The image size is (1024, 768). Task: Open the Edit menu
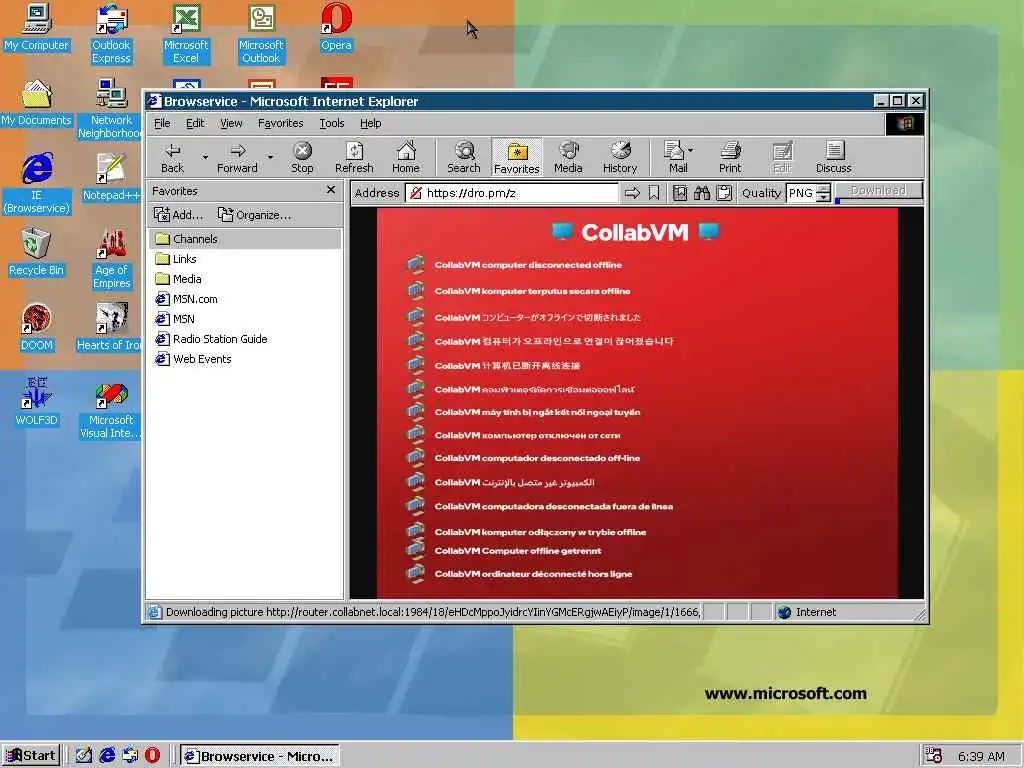click(195, 123)
